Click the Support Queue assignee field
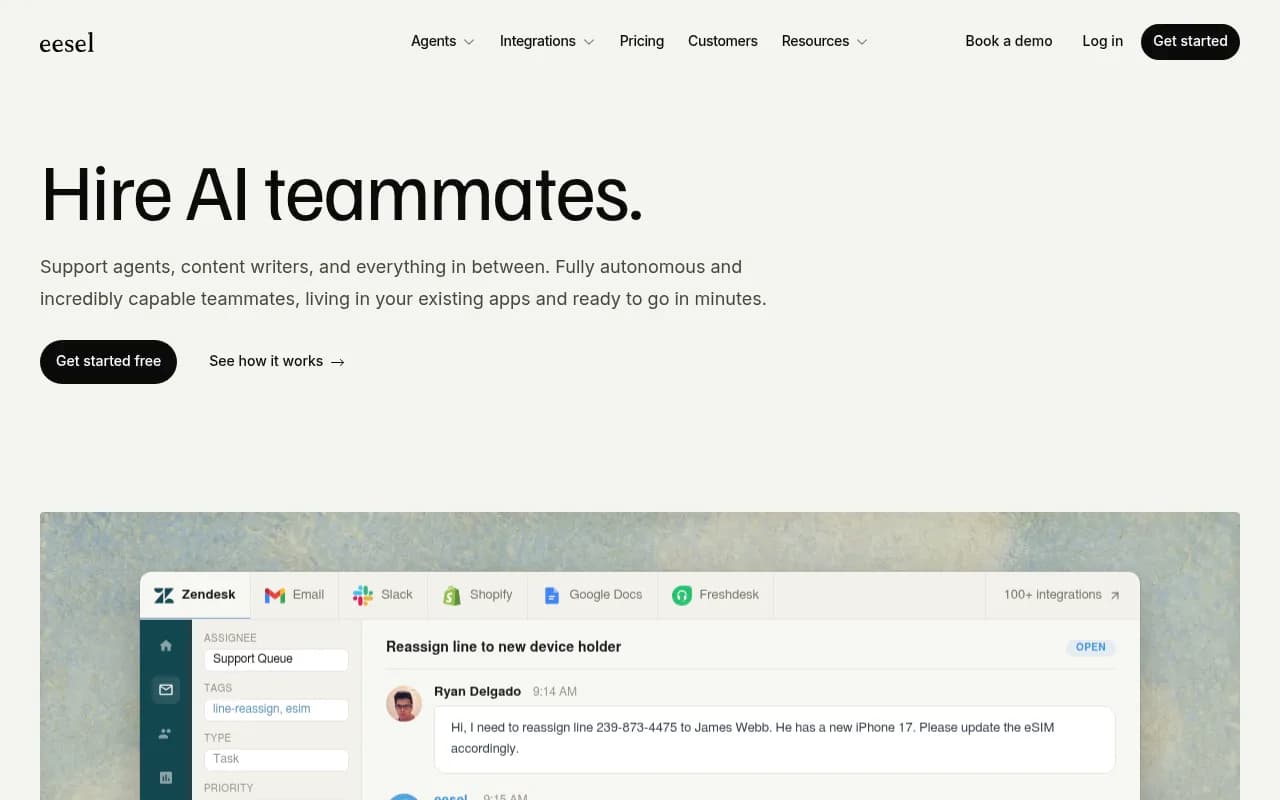 tap(276, 659)
